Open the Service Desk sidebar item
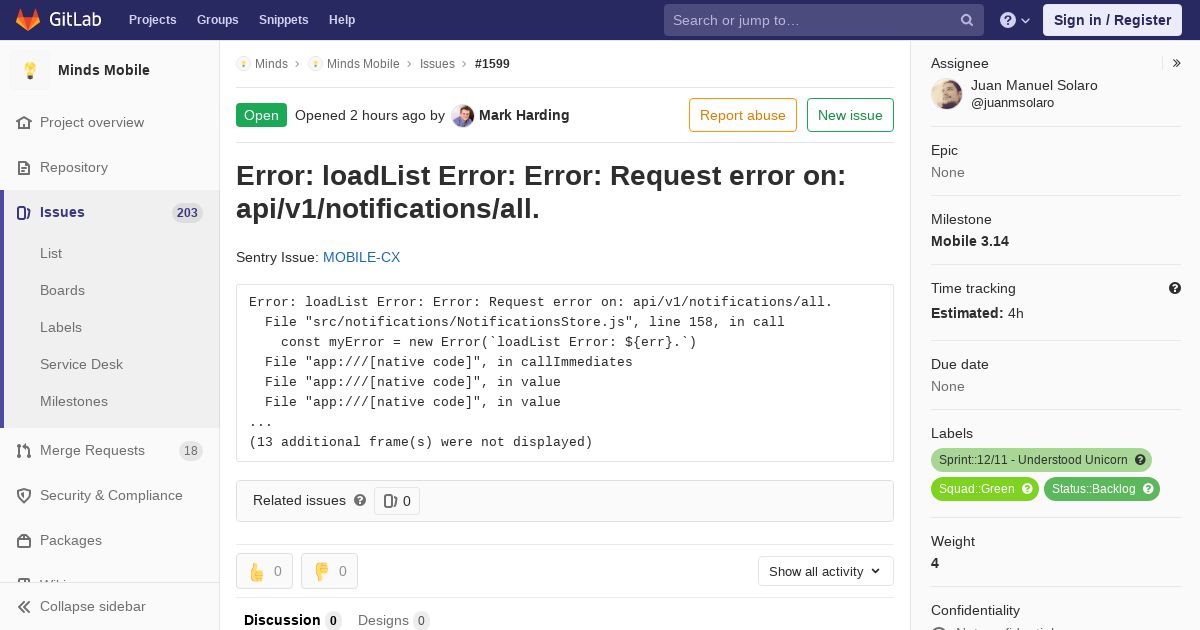The image size is (1200, 630). tap(81, 364)
